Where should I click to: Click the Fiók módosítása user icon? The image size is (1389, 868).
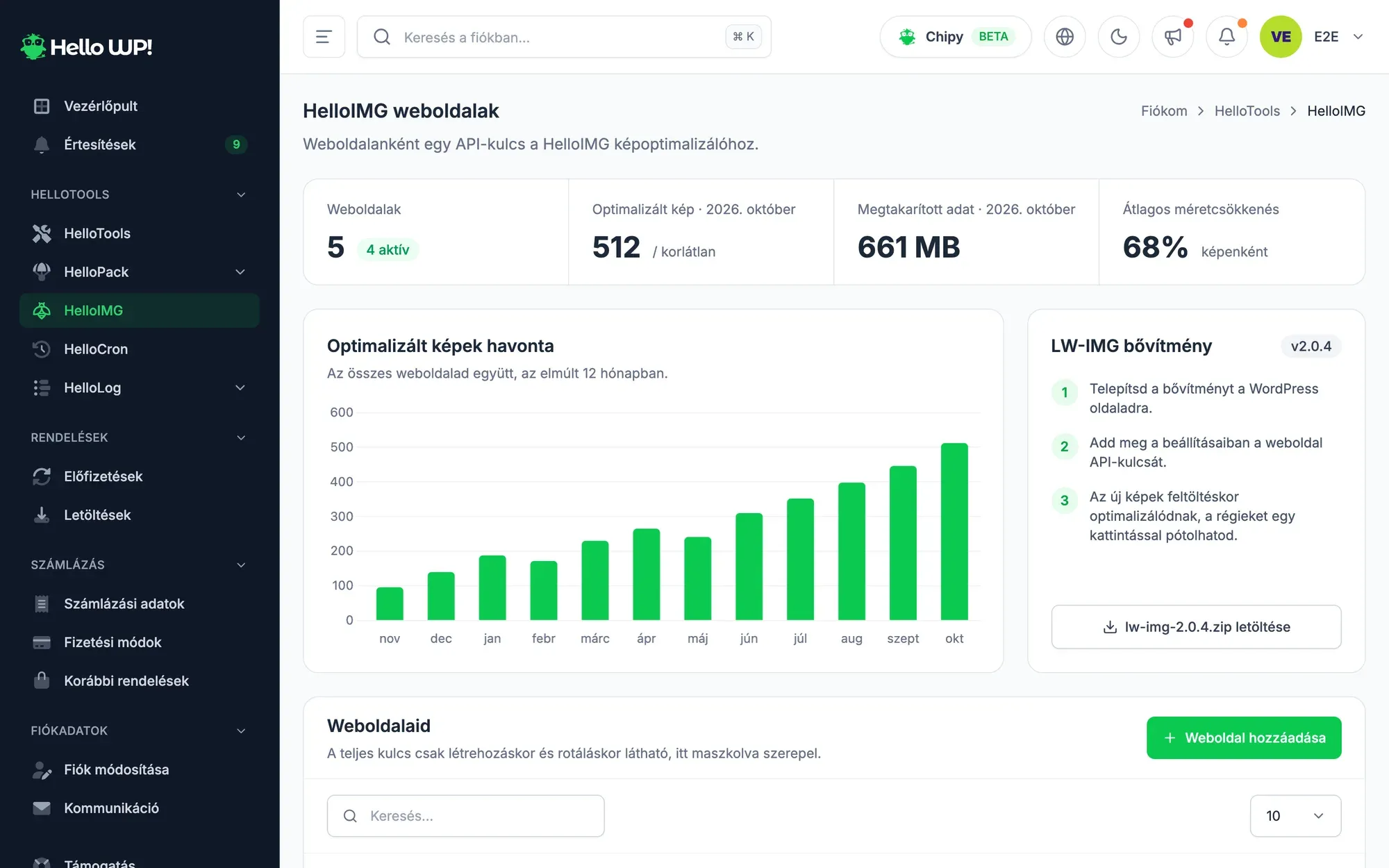click(42, 769)
